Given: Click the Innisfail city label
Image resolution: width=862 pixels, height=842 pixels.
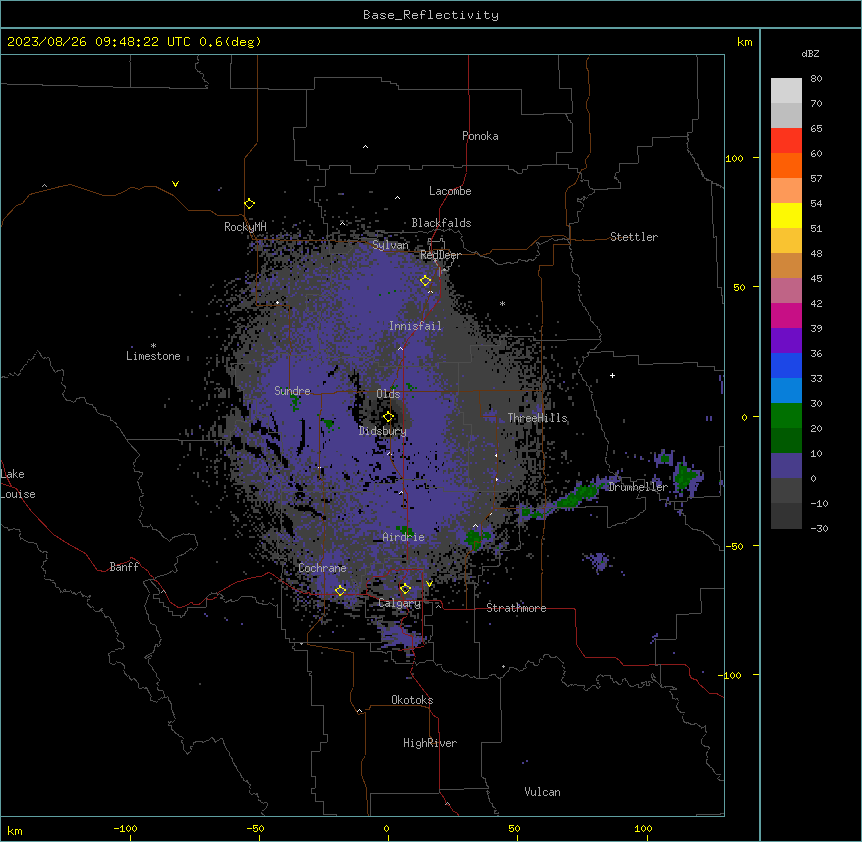Looking at the screenshot, I should (415, 326).
